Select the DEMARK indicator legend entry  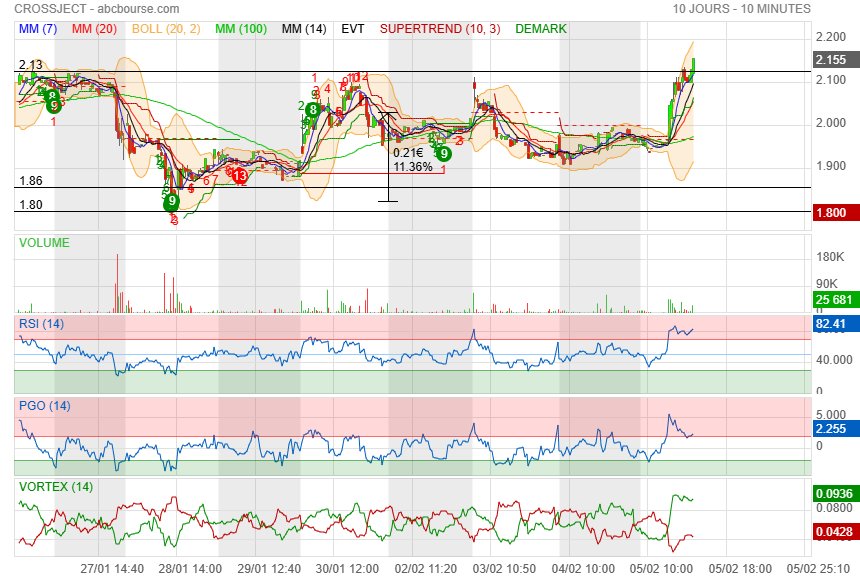click(x=541, y=29)
